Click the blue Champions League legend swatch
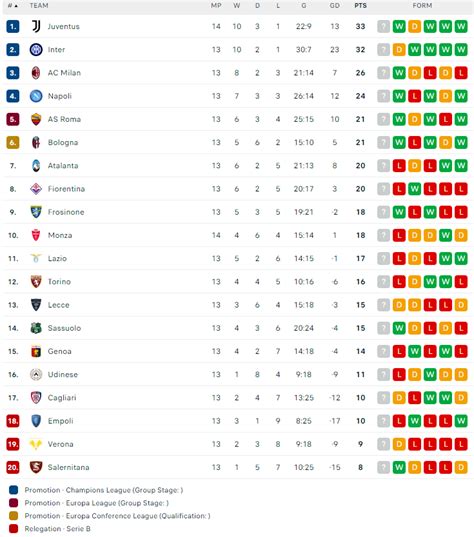This screenshot has width=474, height=537. click(x=13, y=490)
